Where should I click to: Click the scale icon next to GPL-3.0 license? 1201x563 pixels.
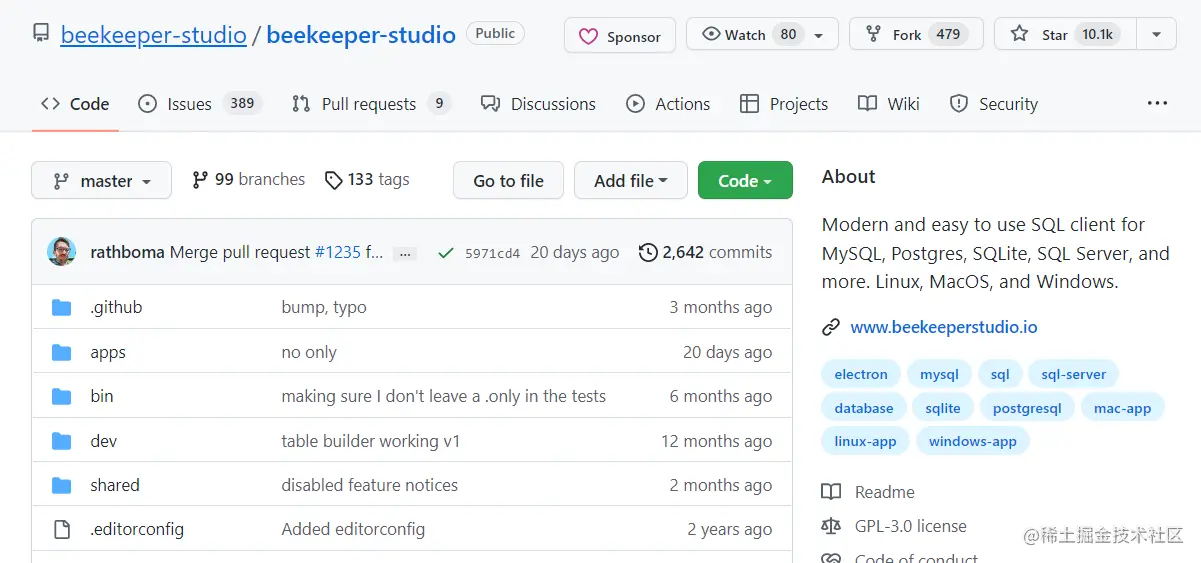coord(831,526)
